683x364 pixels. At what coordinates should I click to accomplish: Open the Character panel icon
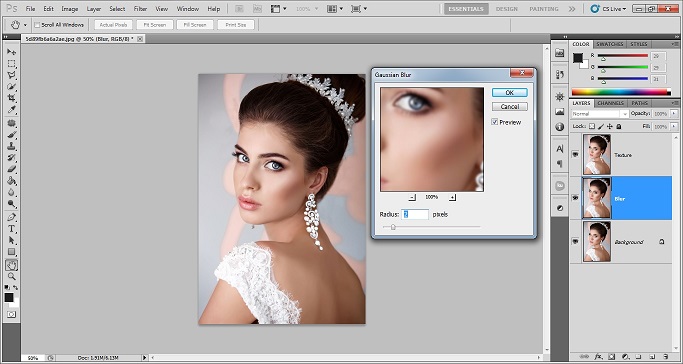pyautogui.click(x=560, y=148)
